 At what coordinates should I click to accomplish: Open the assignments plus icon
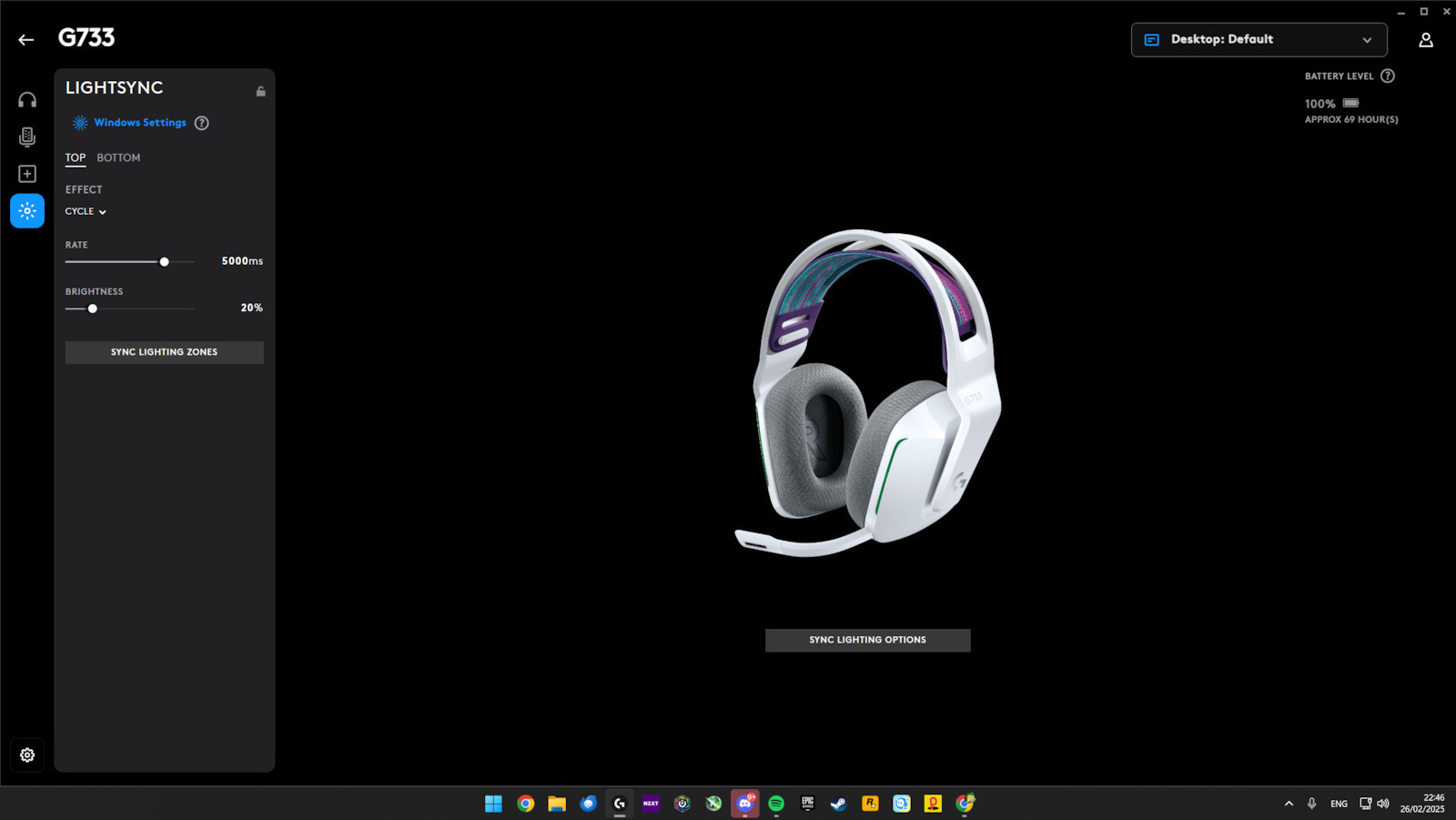coord(27,174)
